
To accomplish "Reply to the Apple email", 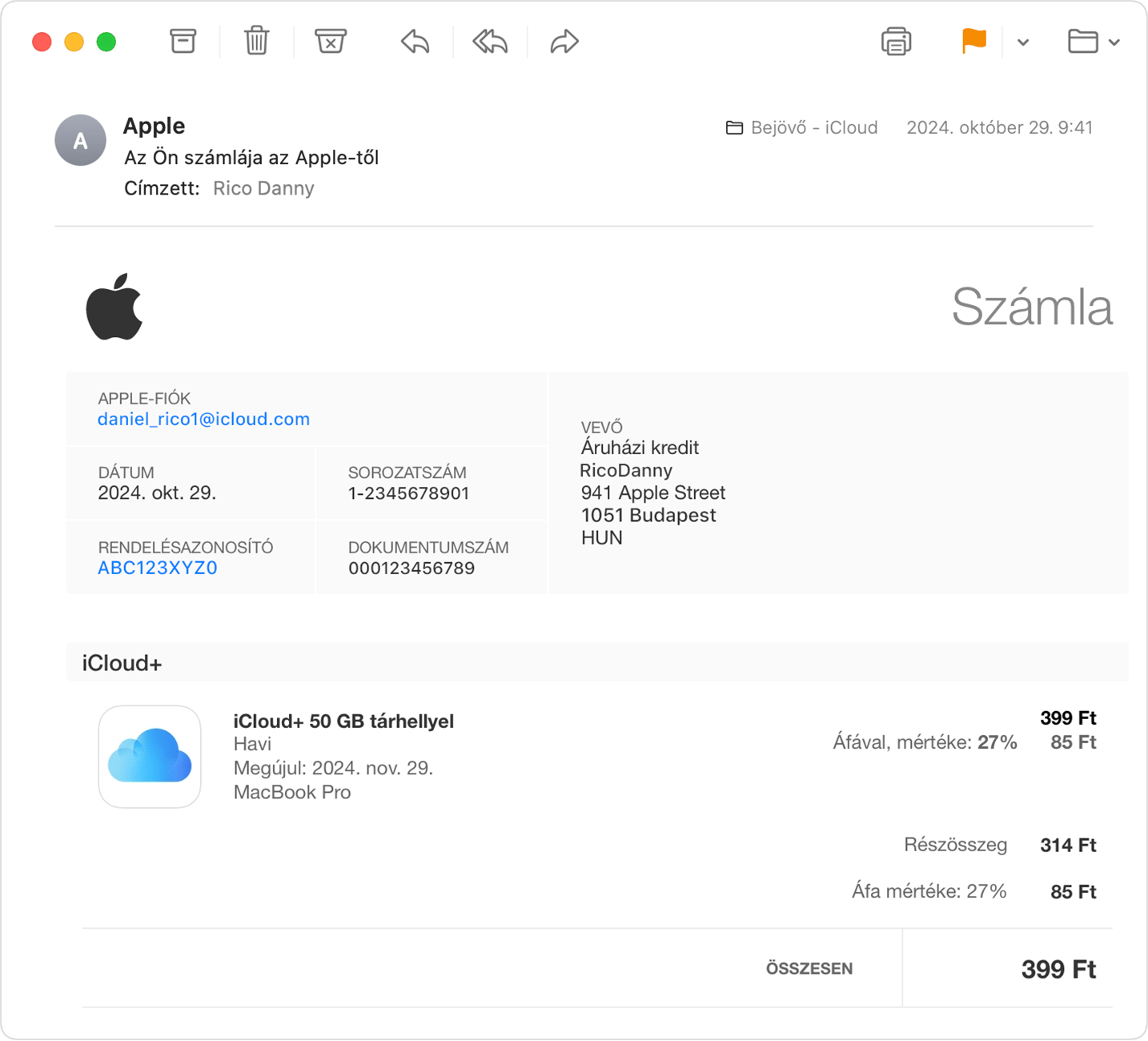I will coord(415,41).
